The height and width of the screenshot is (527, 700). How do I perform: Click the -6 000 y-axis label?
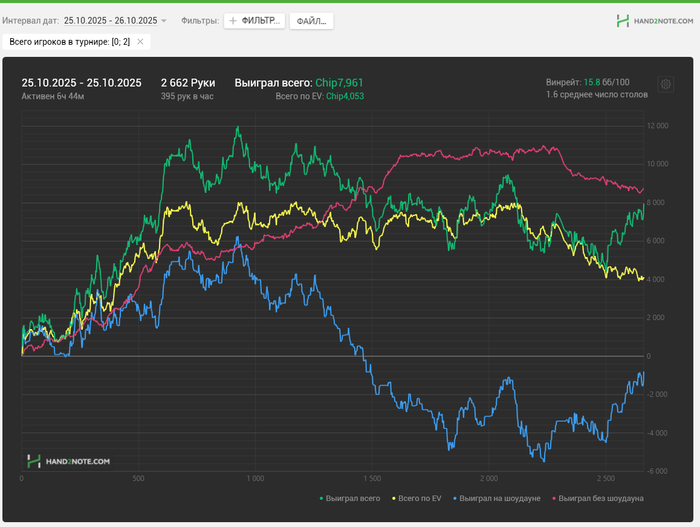point(656,471)
